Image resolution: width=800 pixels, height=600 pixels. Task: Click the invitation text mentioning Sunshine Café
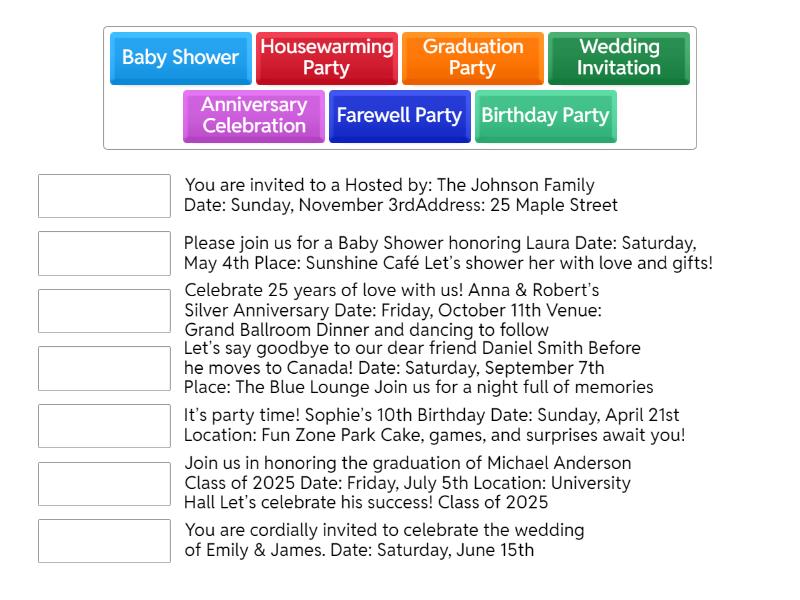(x=447, y=254)
